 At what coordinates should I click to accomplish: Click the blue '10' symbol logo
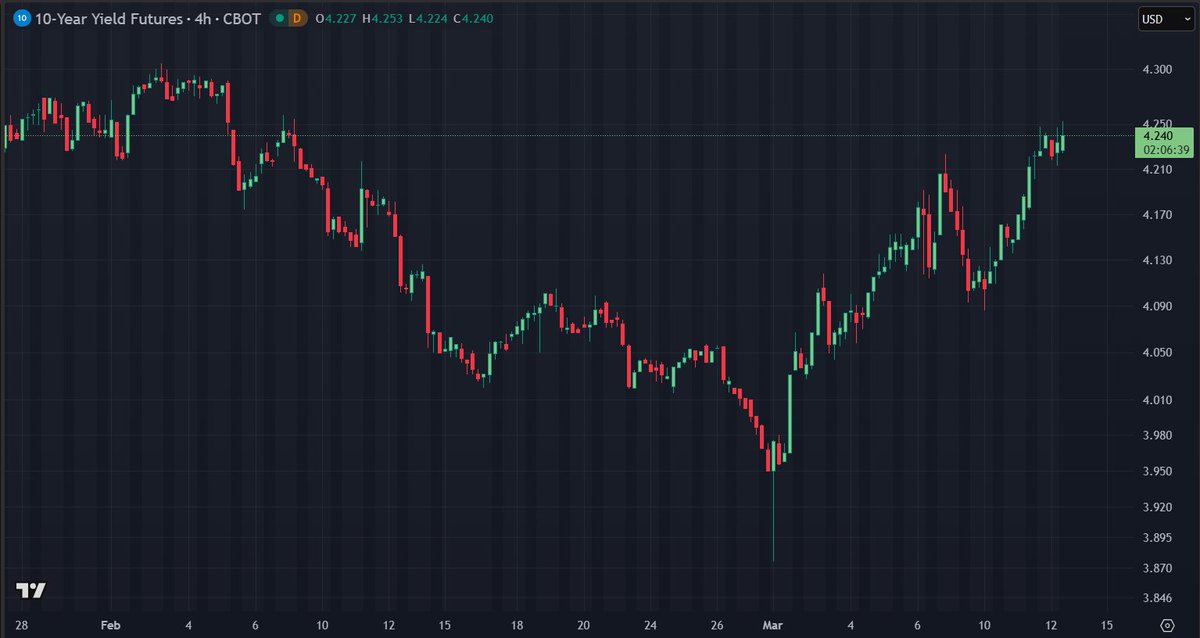tap(22, 18)
